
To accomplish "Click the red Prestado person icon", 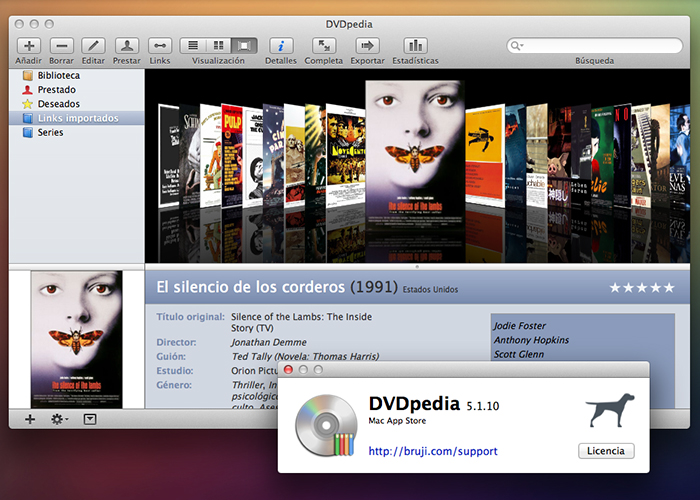I will click(x=28, y=90).
